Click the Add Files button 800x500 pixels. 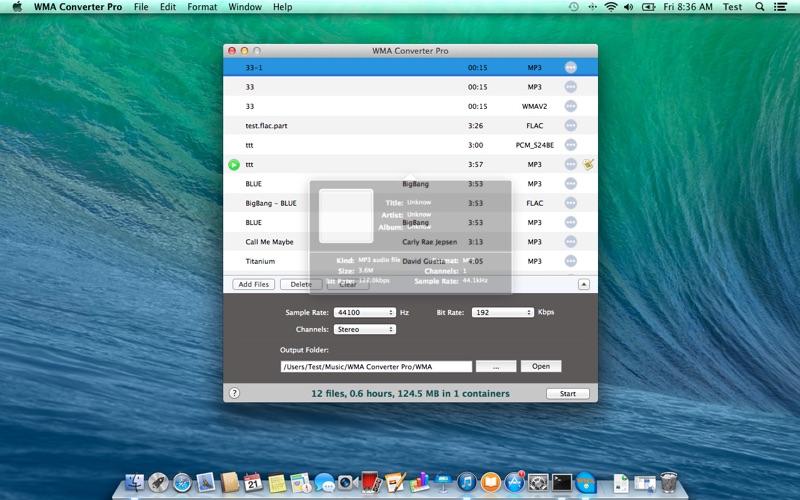coord(254,284)
